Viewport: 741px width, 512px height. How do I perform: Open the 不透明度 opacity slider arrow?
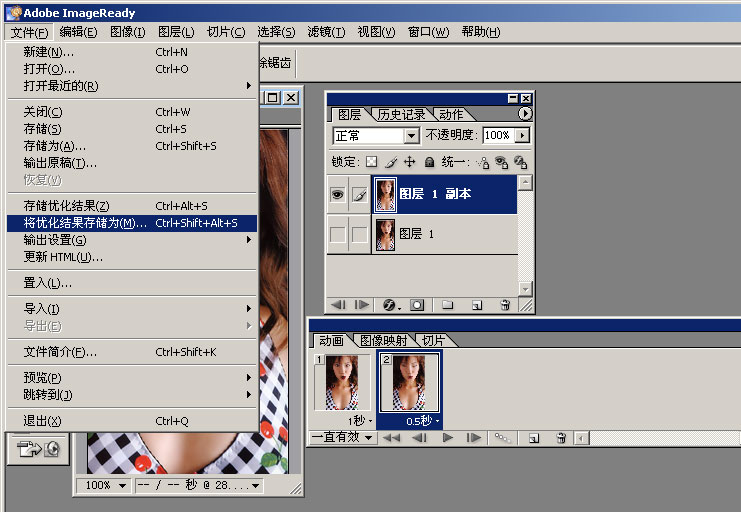coord(522,136)
